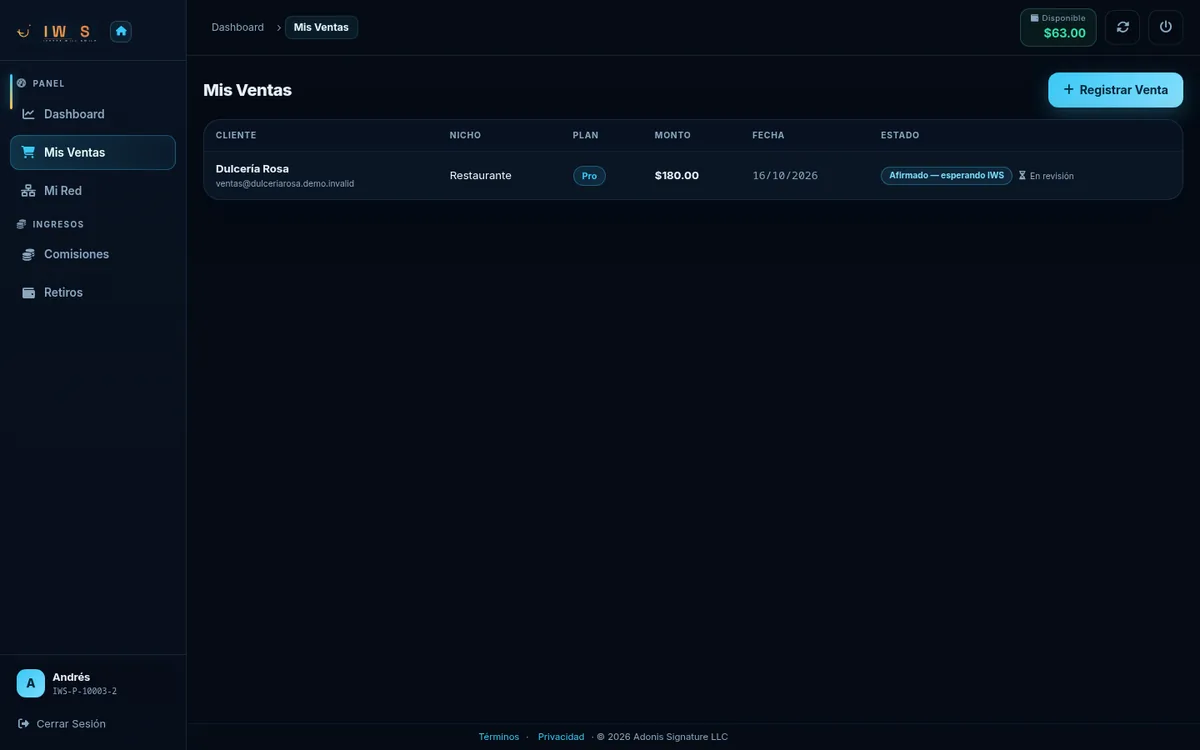Click the Comisiones coins icon
This screenshot has width=1200, height=750.
point(29,254)
